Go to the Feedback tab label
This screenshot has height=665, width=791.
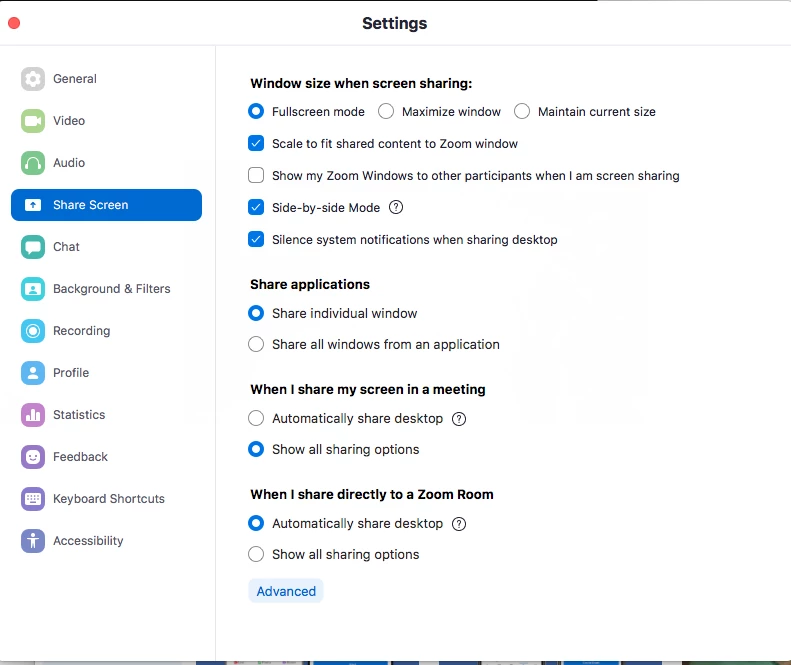[x=80, y=457]
